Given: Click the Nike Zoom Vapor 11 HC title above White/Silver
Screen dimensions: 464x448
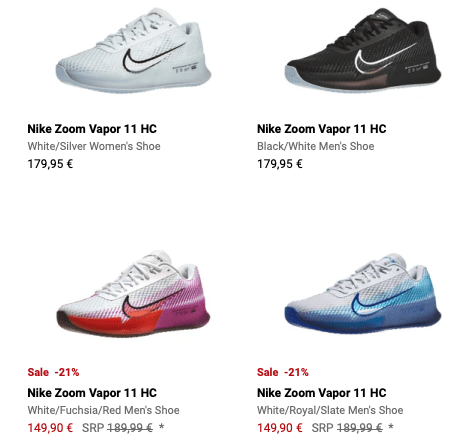Looking at the screenshot, I should 92,129.
